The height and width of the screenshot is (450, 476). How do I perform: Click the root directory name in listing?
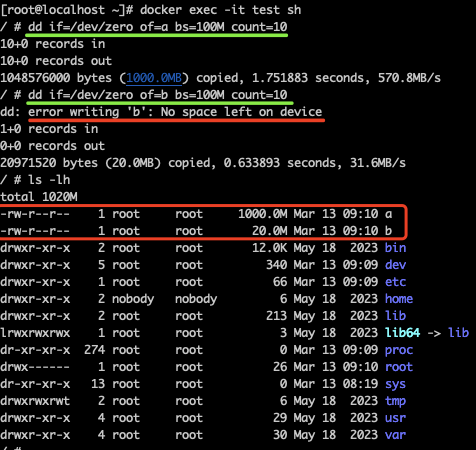click(x=399, y=367)
